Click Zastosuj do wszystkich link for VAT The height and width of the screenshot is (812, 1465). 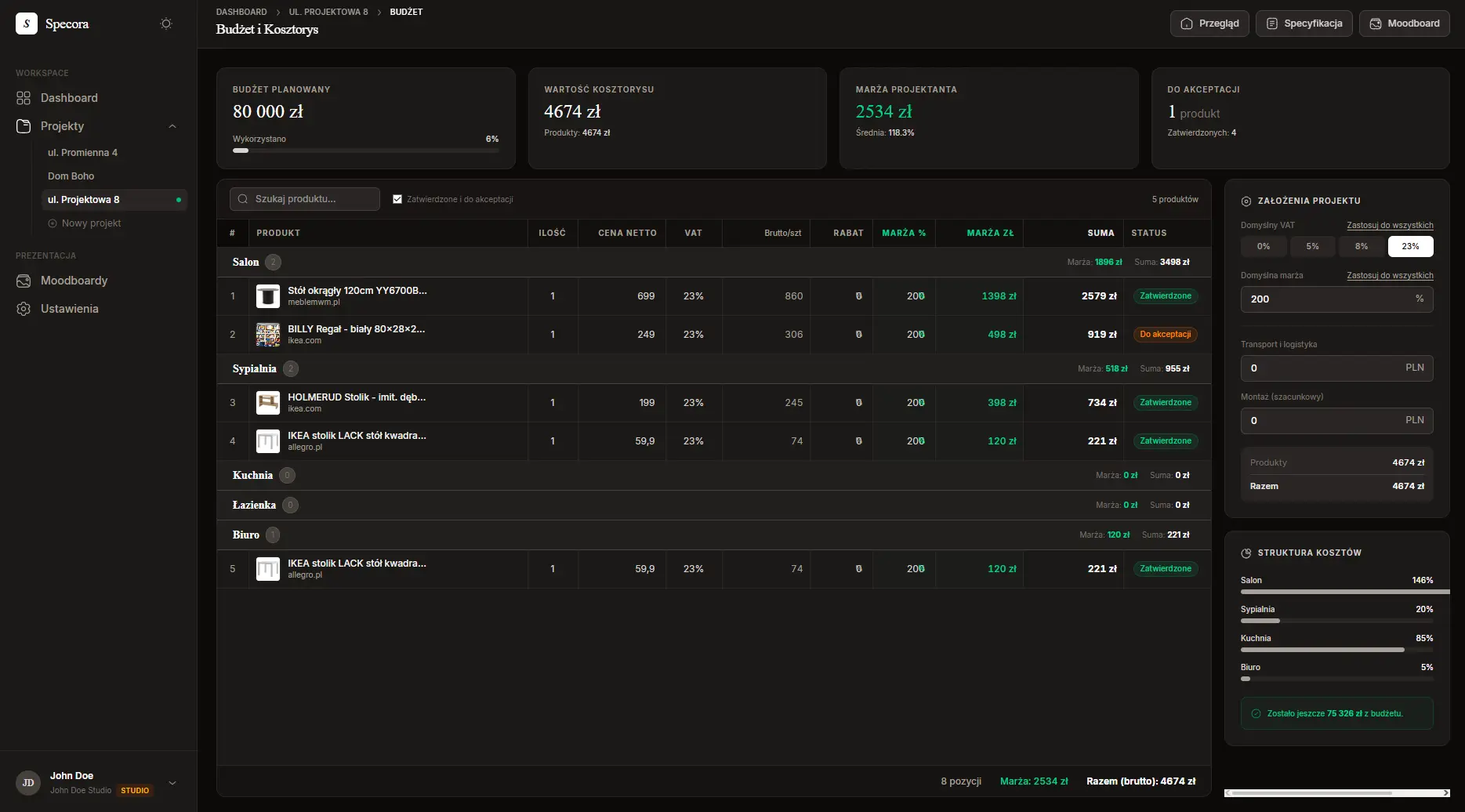(x=1390, y=225)
